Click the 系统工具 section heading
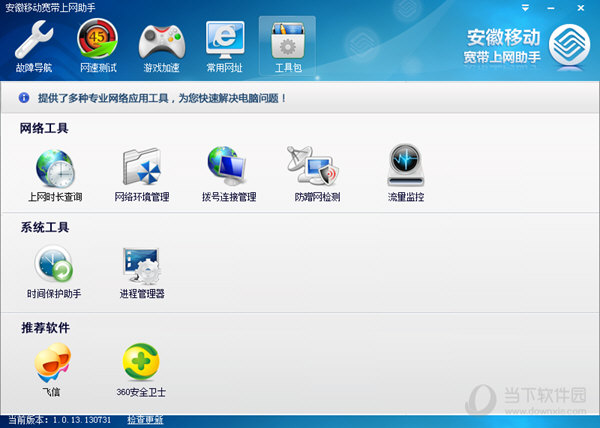 click(x=45, y=228)
